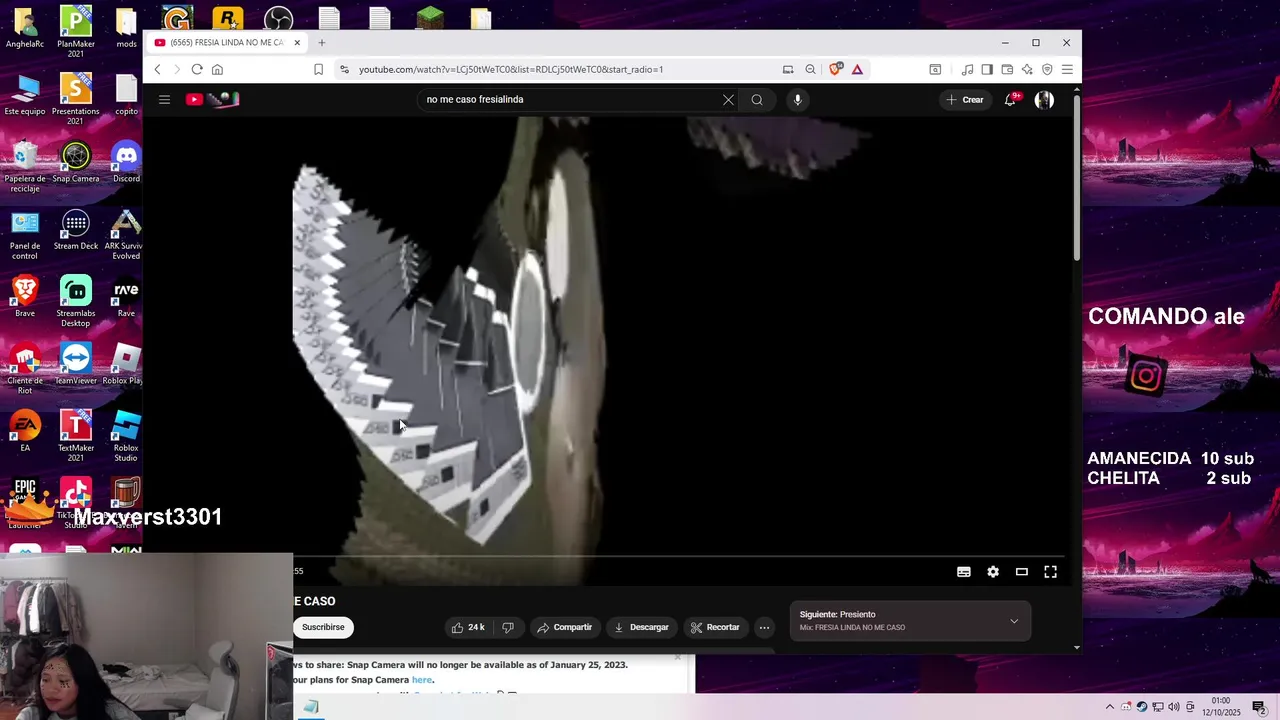
Task: Click the Snap Camera 'here' link
Action: 422,680
